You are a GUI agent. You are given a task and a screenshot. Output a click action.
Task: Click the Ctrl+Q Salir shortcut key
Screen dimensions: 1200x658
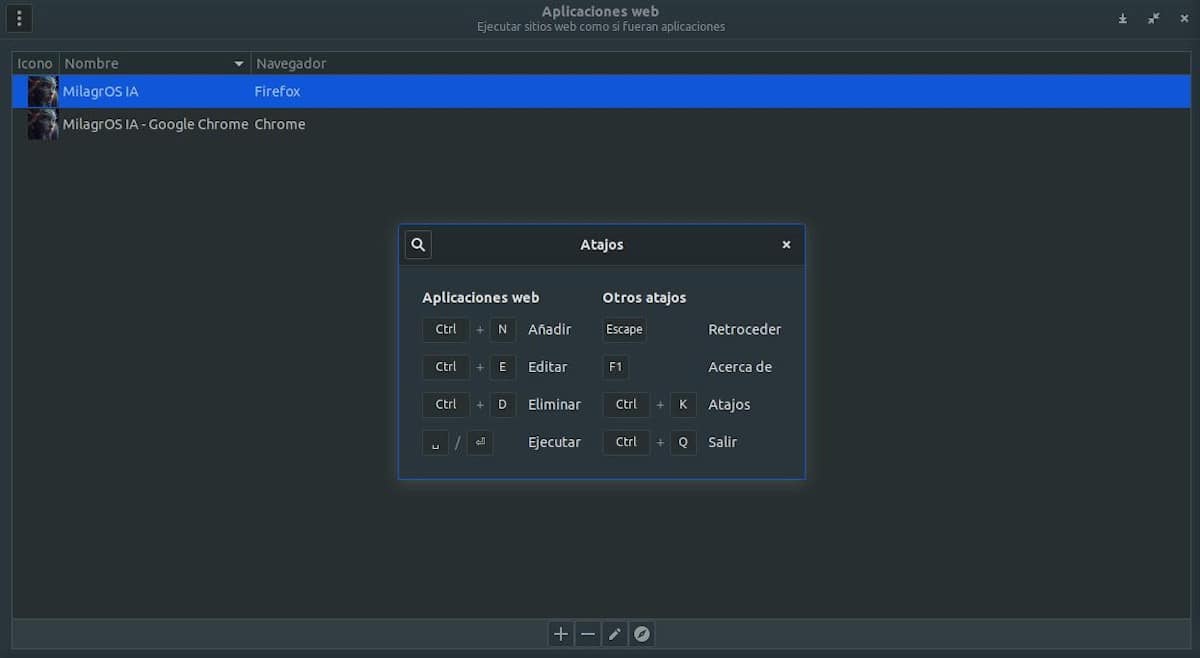(x=626, y=442)
